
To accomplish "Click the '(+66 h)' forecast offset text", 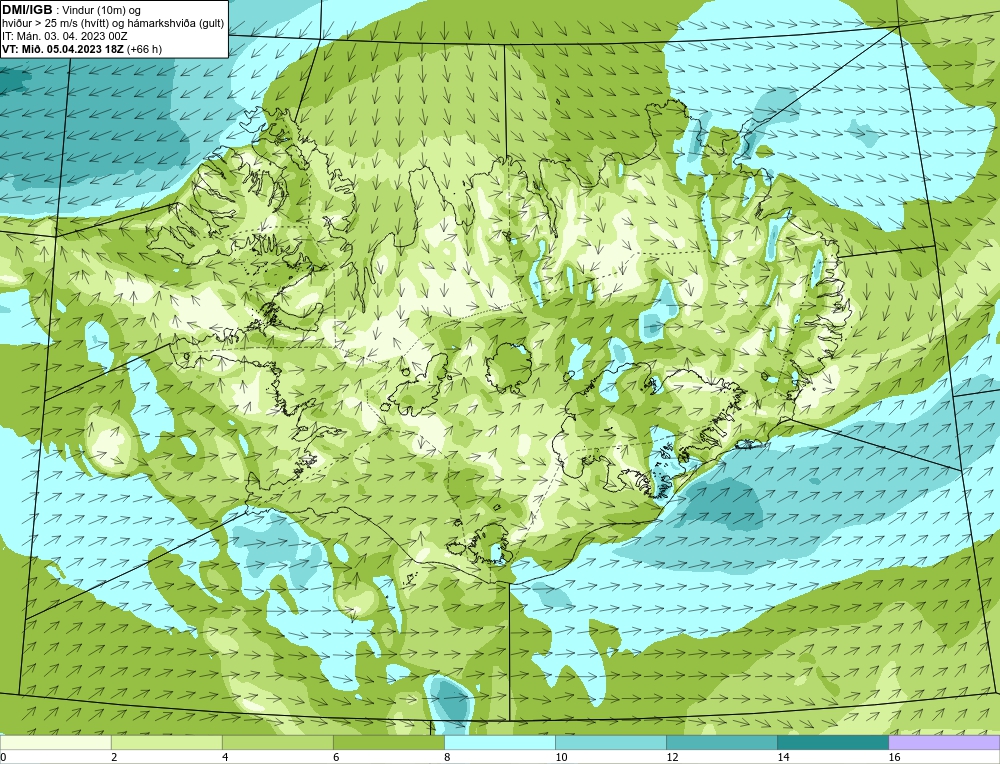I will 145,49.
